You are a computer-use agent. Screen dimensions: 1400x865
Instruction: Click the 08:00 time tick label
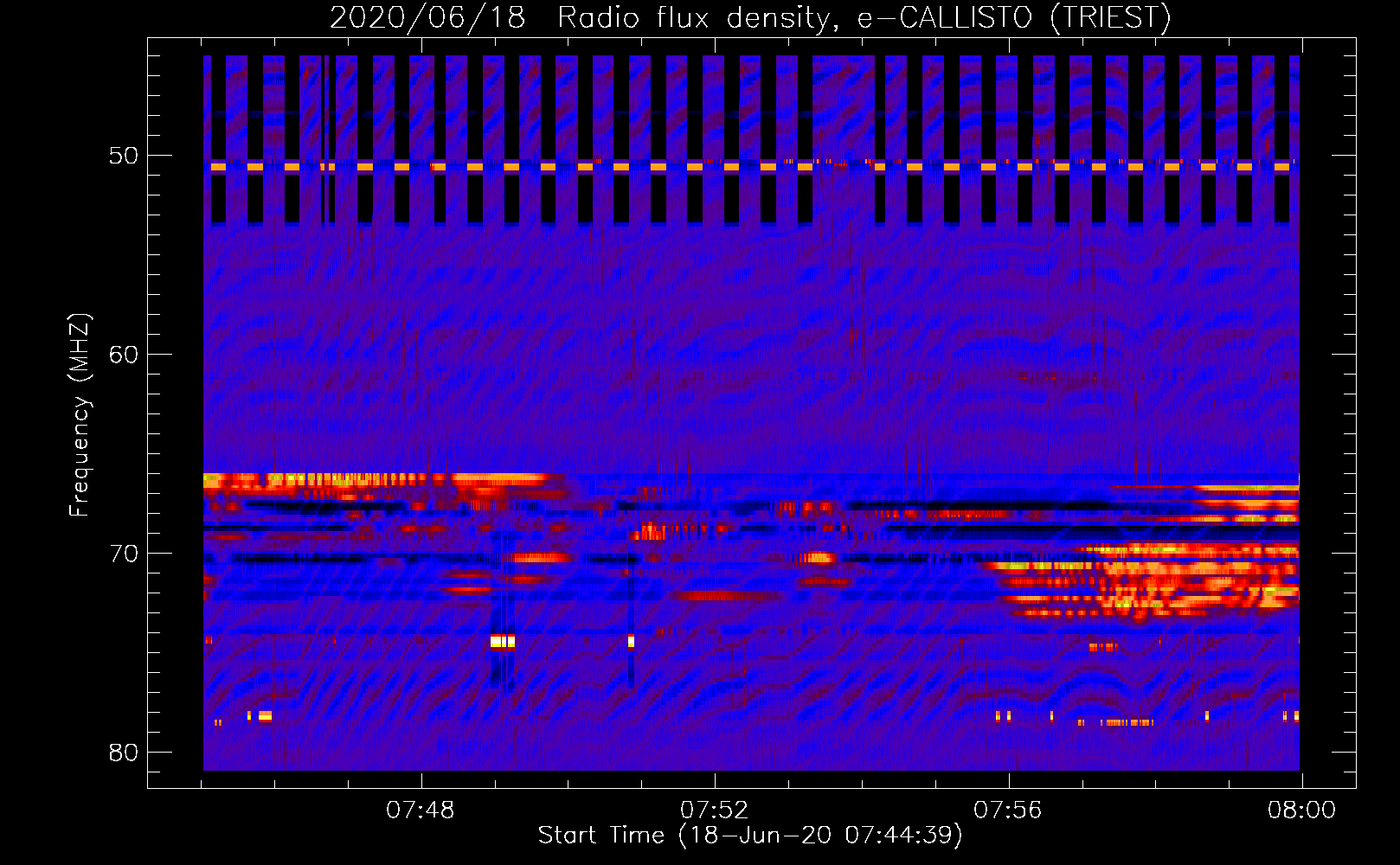pyautogui.click(x=1301, y=811)
